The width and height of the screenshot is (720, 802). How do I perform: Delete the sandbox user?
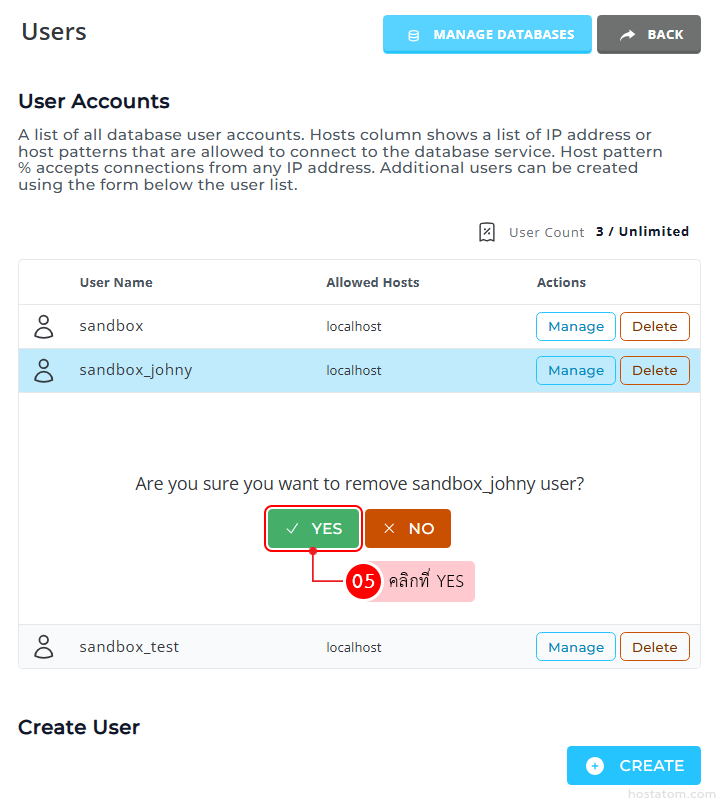click(655, 327)
